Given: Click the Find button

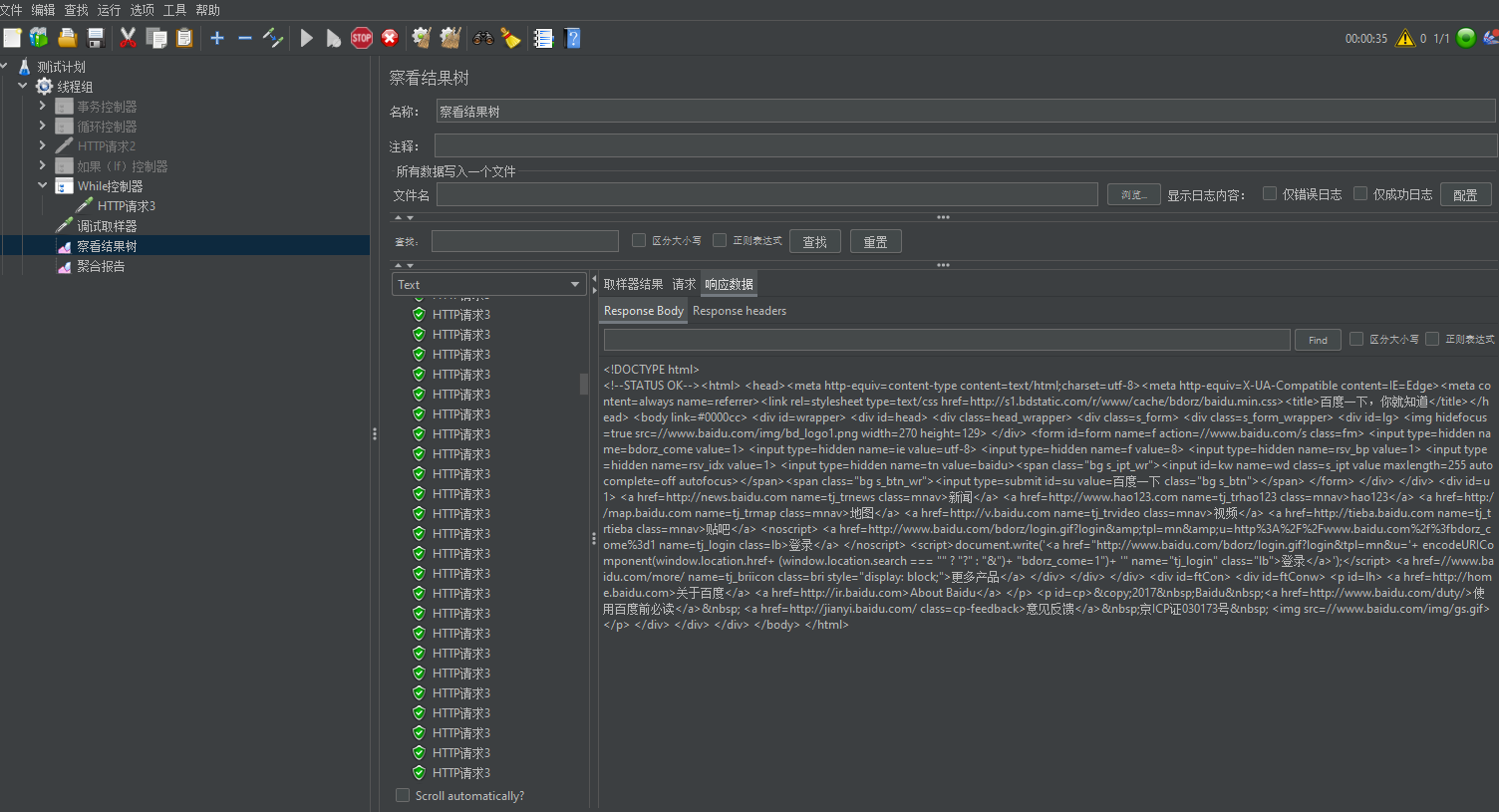Looking at the screenshot, I should pos(1318,340).
